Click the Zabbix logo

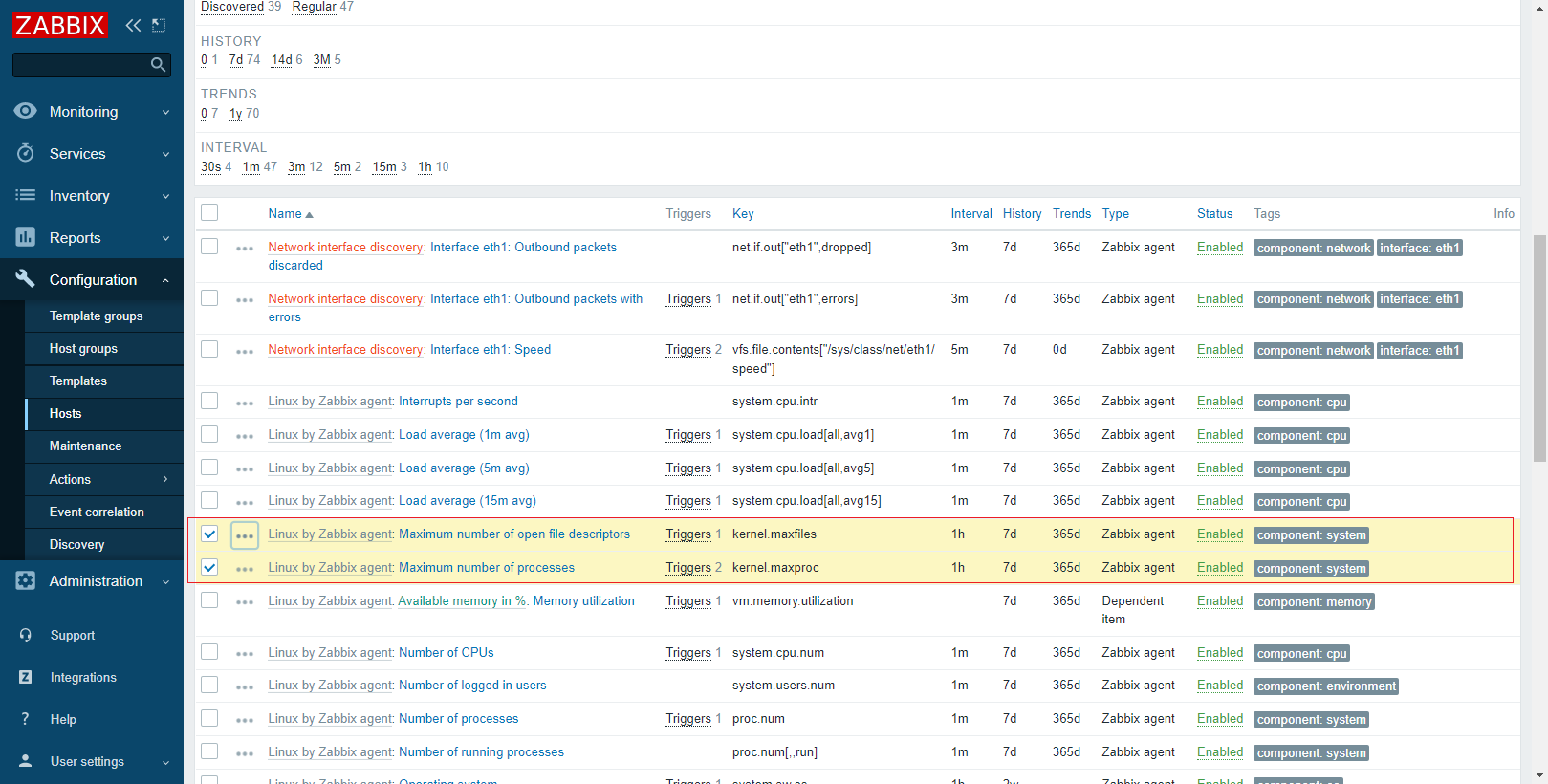coord(60,25)
